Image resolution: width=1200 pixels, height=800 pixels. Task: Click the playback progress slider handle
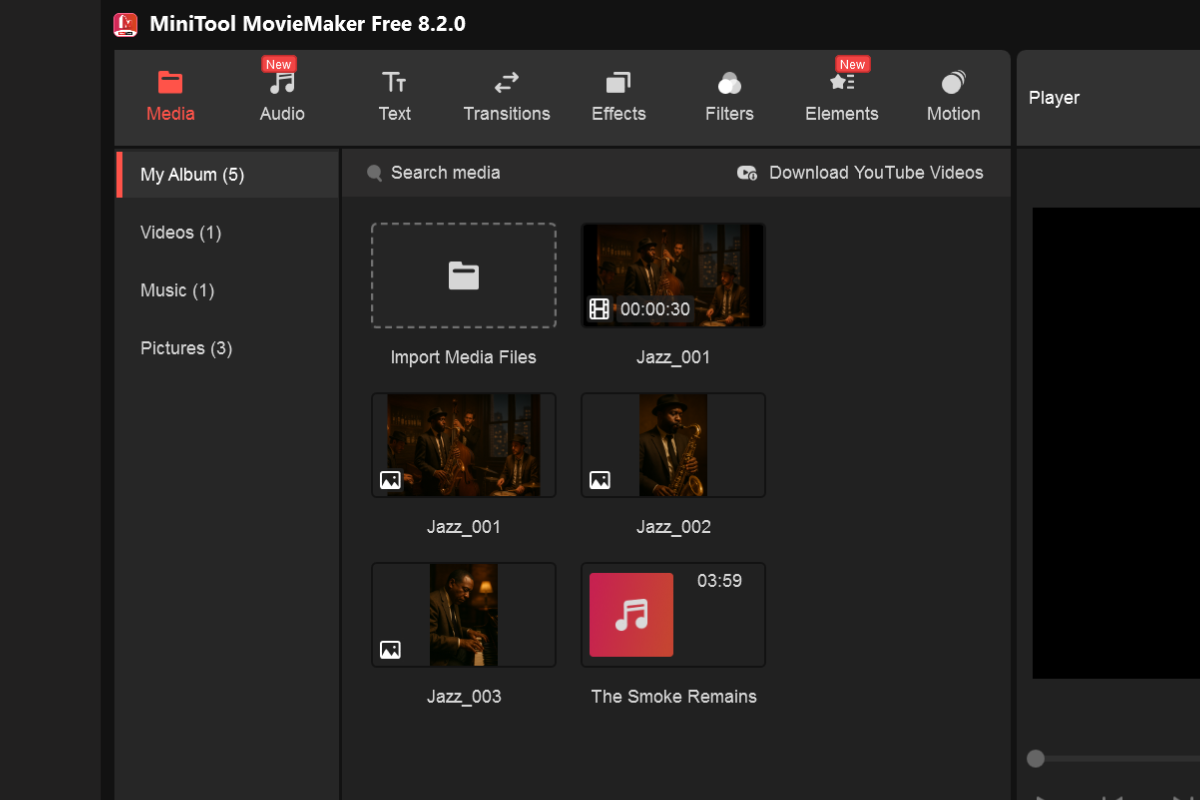click(1036, 759)
